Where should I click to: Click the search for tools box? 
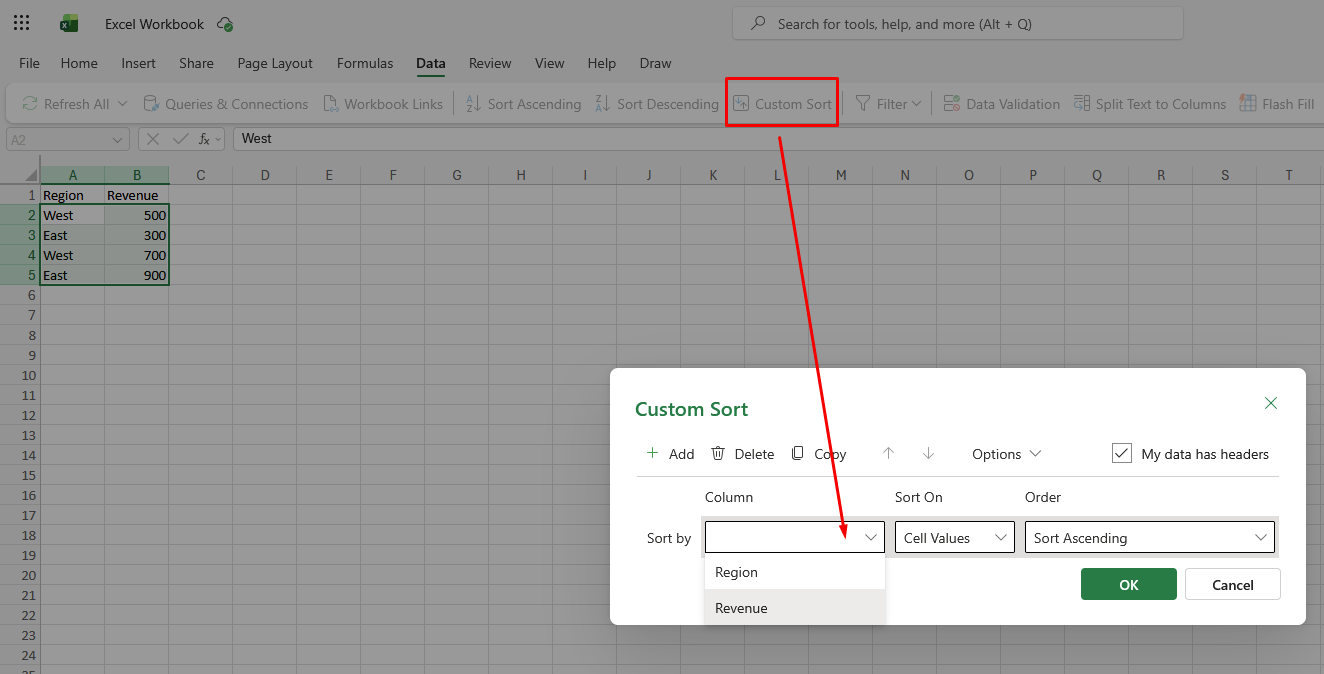(958, 24)
